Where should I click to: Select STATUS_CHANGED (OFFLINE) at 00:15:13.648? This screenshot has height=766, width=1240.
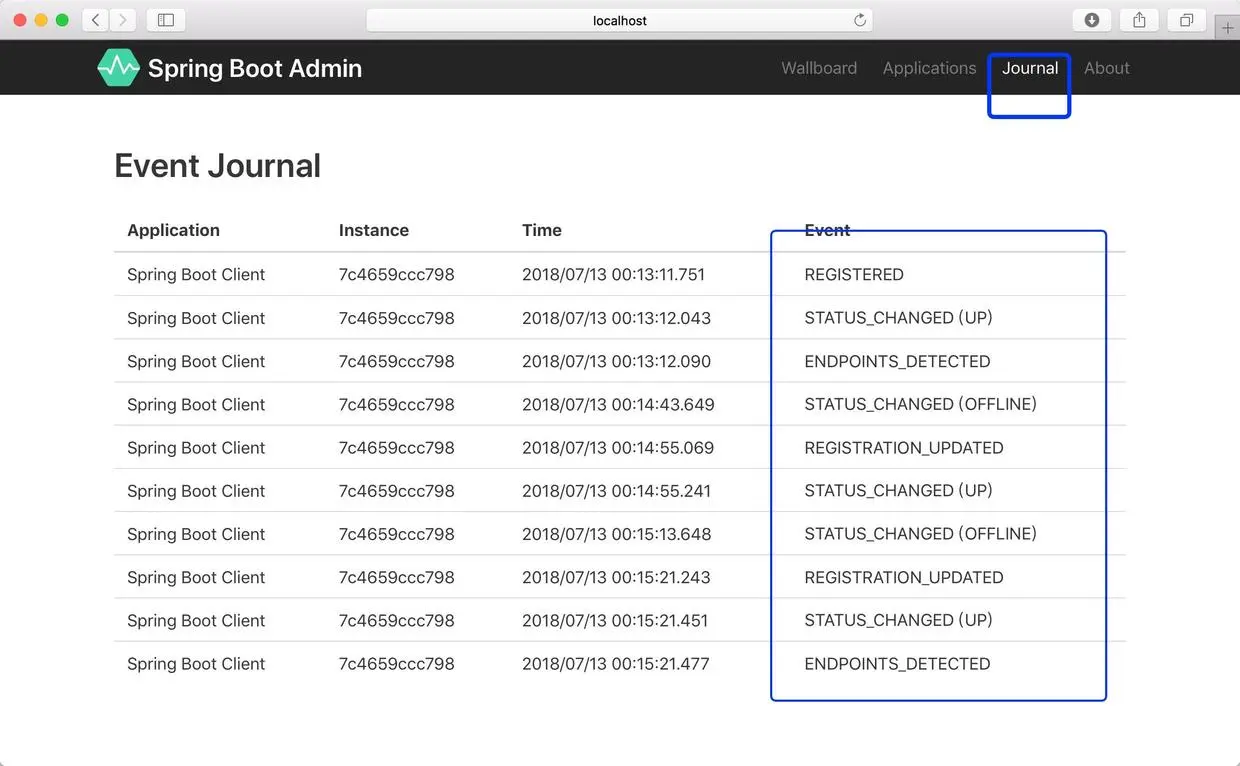pyautogui.click(x=619, y=534)
